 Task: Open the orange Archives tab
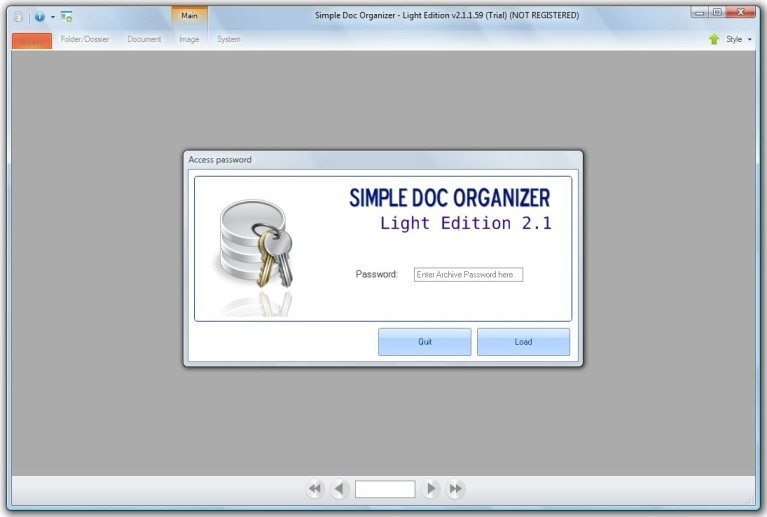32,41
